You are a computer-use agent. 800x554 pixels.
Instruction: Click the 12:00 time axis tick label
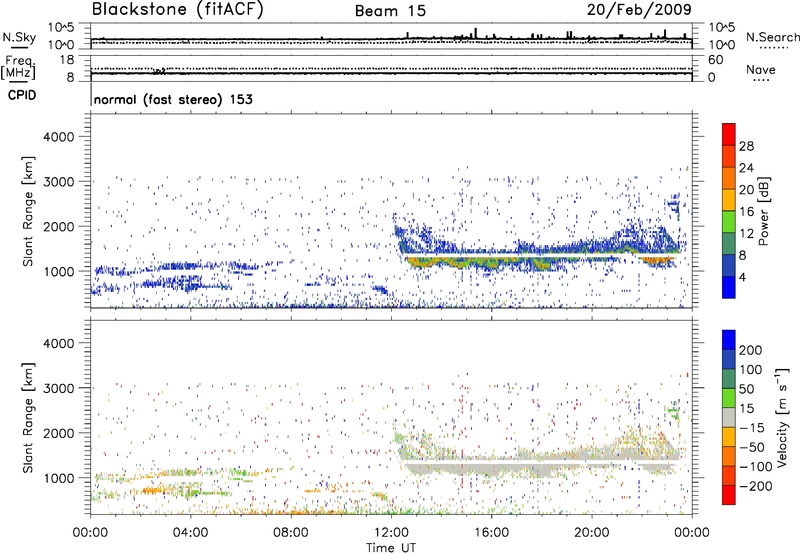pos(391,533)
